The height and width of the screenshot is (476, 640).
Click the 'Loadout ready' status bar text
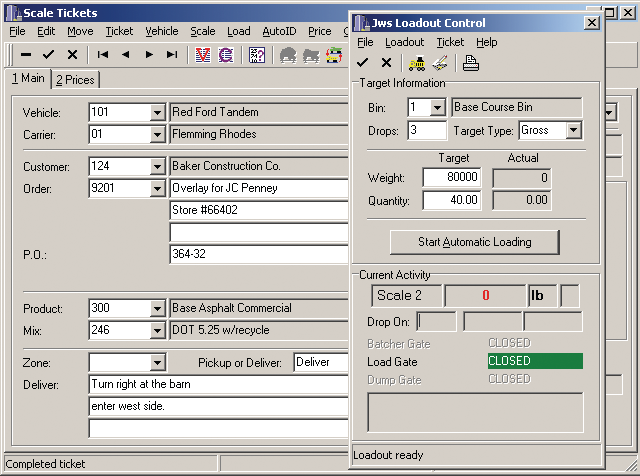point(388,455)
